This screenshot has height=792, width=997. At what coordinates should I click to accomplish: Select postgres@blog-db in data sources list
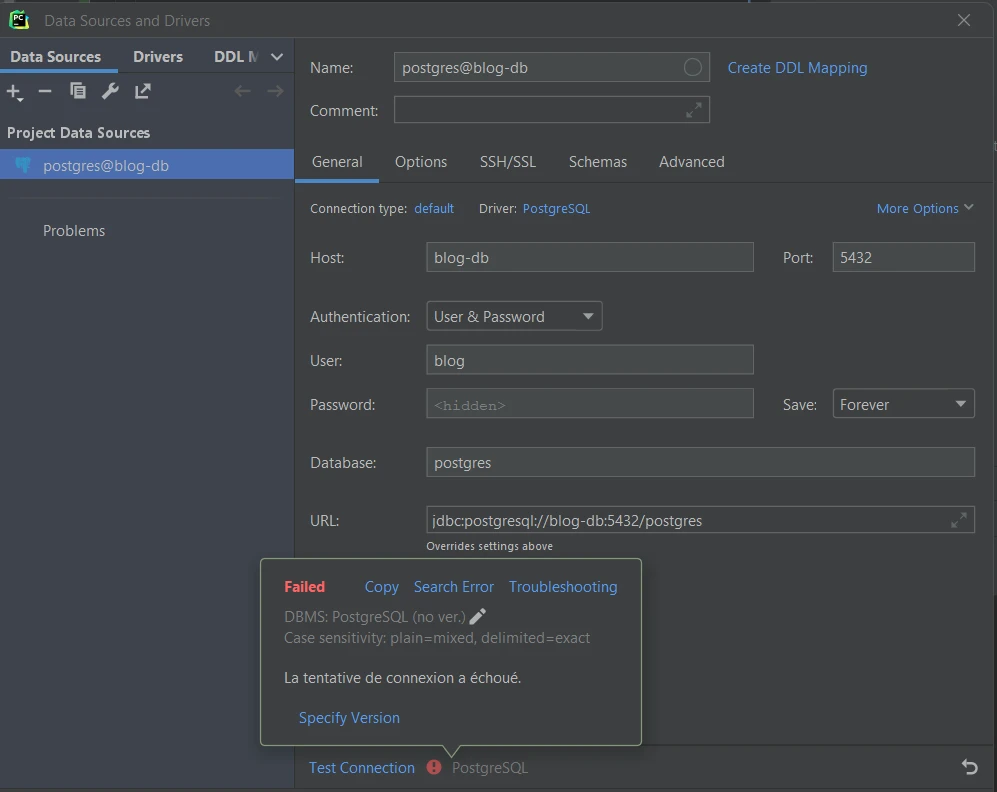pyautogui.click(x=106, y=166)
